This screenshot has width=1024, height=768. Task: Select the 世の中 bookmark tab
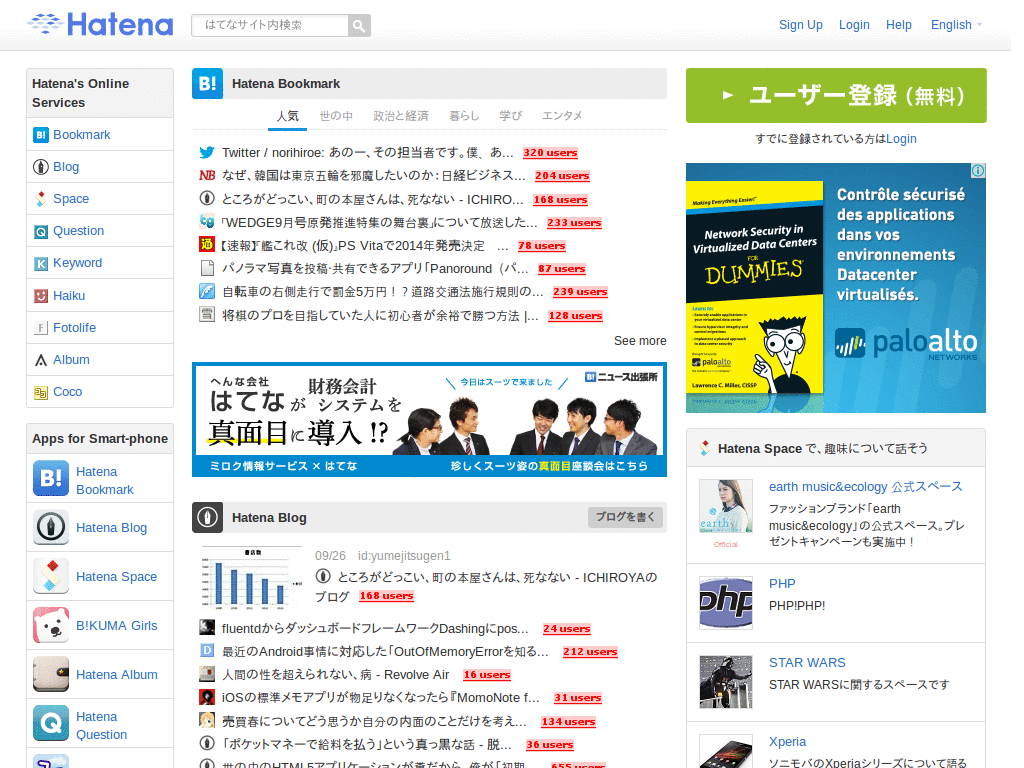tap(336, 116)
